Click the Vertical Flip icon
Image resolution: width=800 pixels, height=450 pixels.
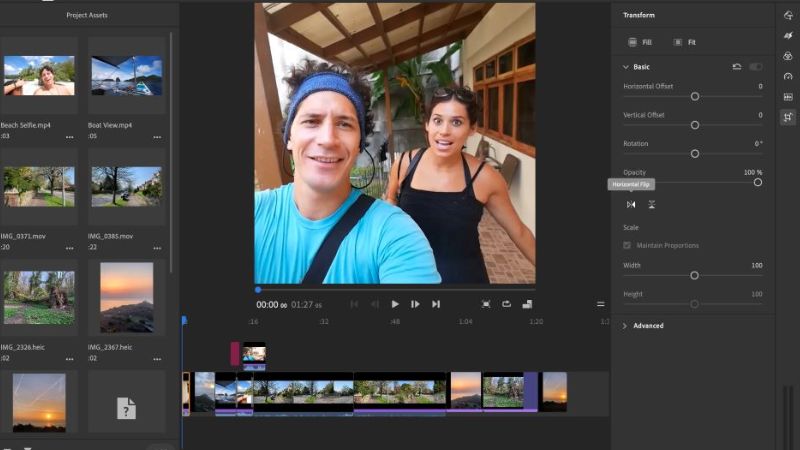pyautogui.click(x=652, y=204)
